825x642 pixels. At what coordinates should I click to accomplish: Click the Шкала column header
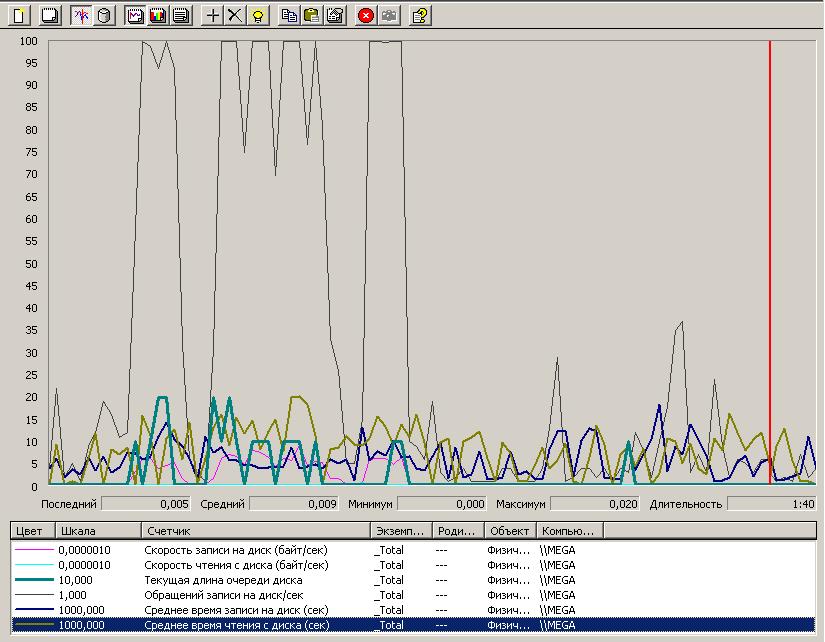pos(97,531)
